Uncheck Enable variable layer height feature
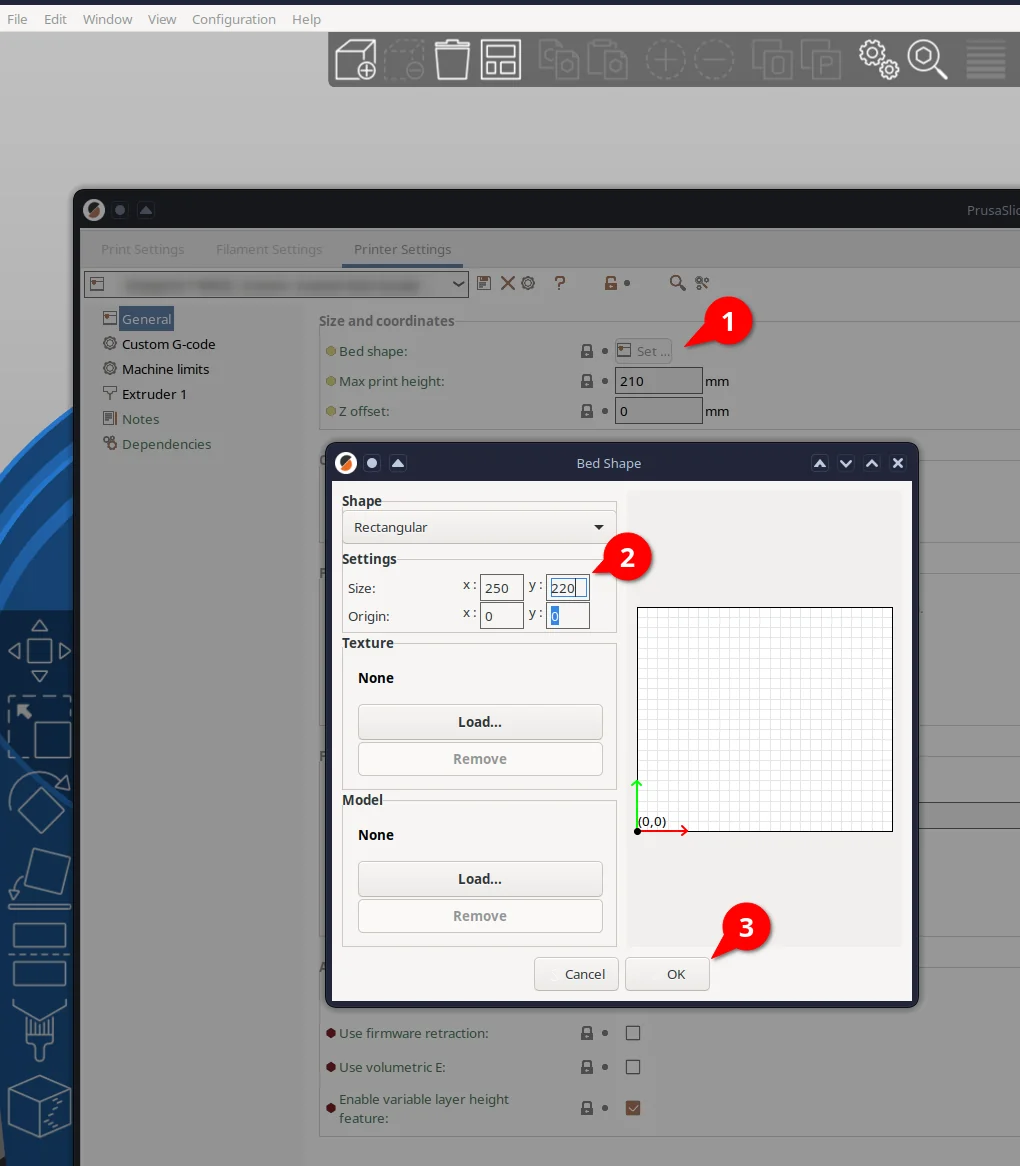Screen dimensions: 1020x1166 tap(633, 1108)
